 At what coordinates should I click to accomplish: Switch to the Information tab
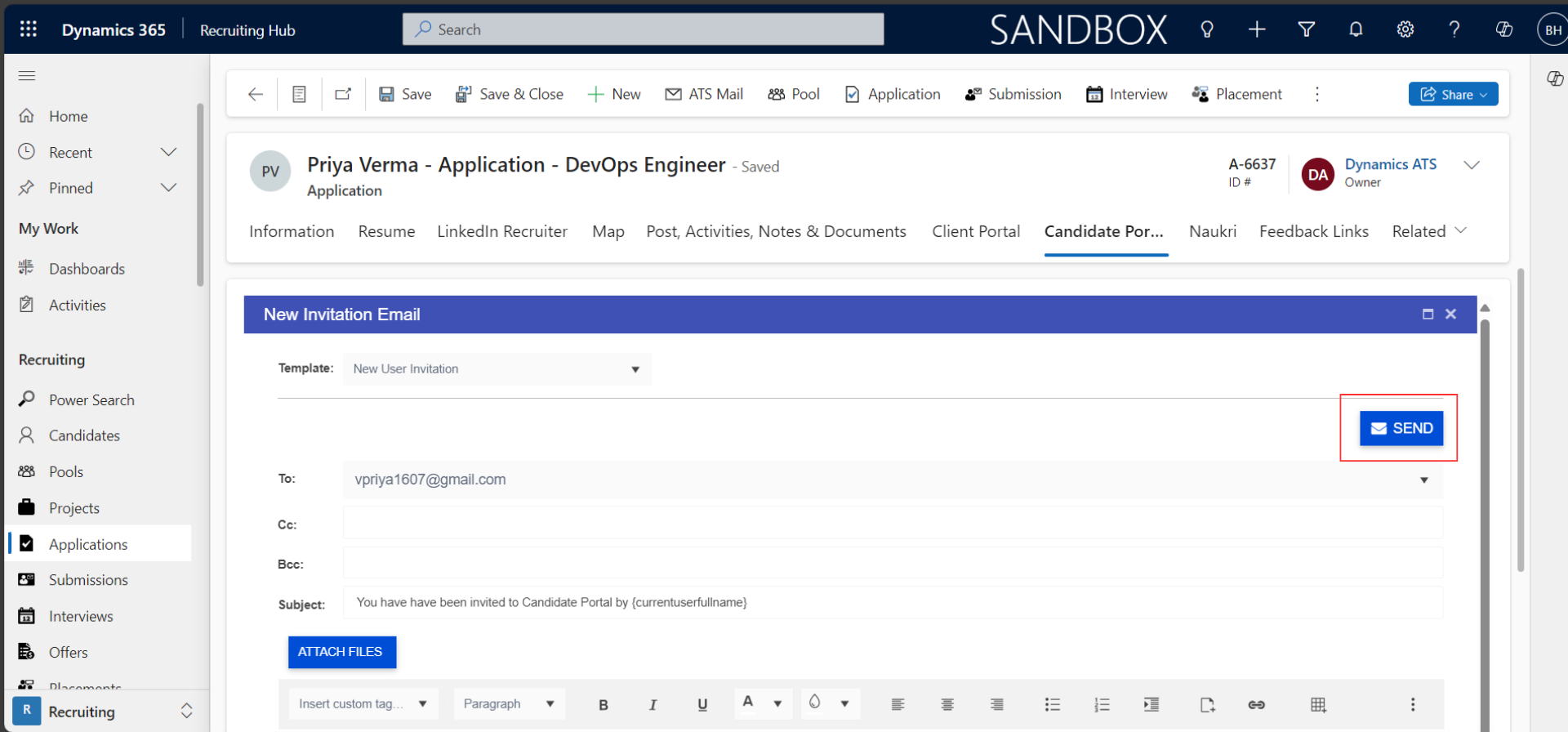(292, 231)
